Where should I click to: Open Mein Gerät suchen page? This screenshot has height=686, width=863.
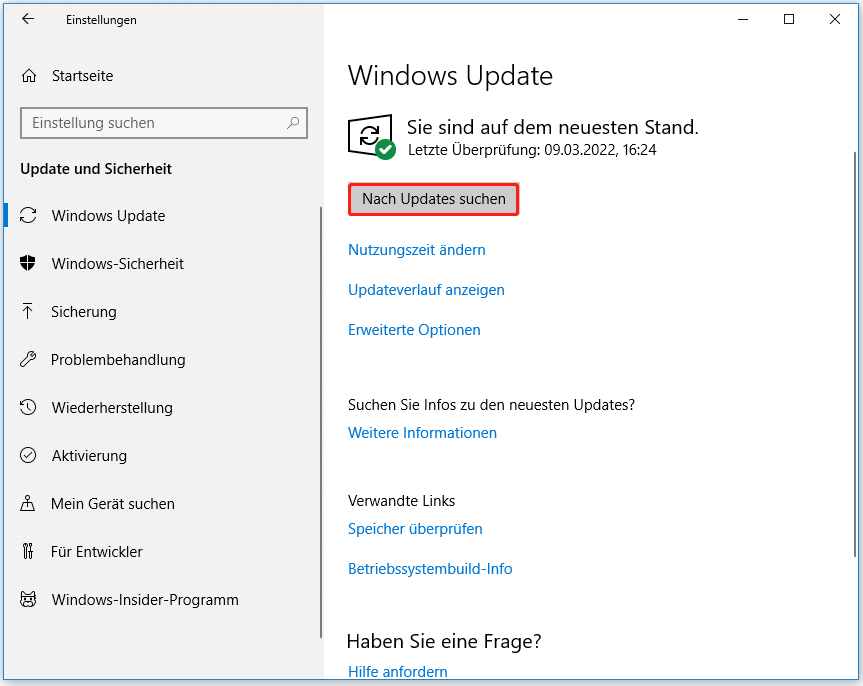113,503
